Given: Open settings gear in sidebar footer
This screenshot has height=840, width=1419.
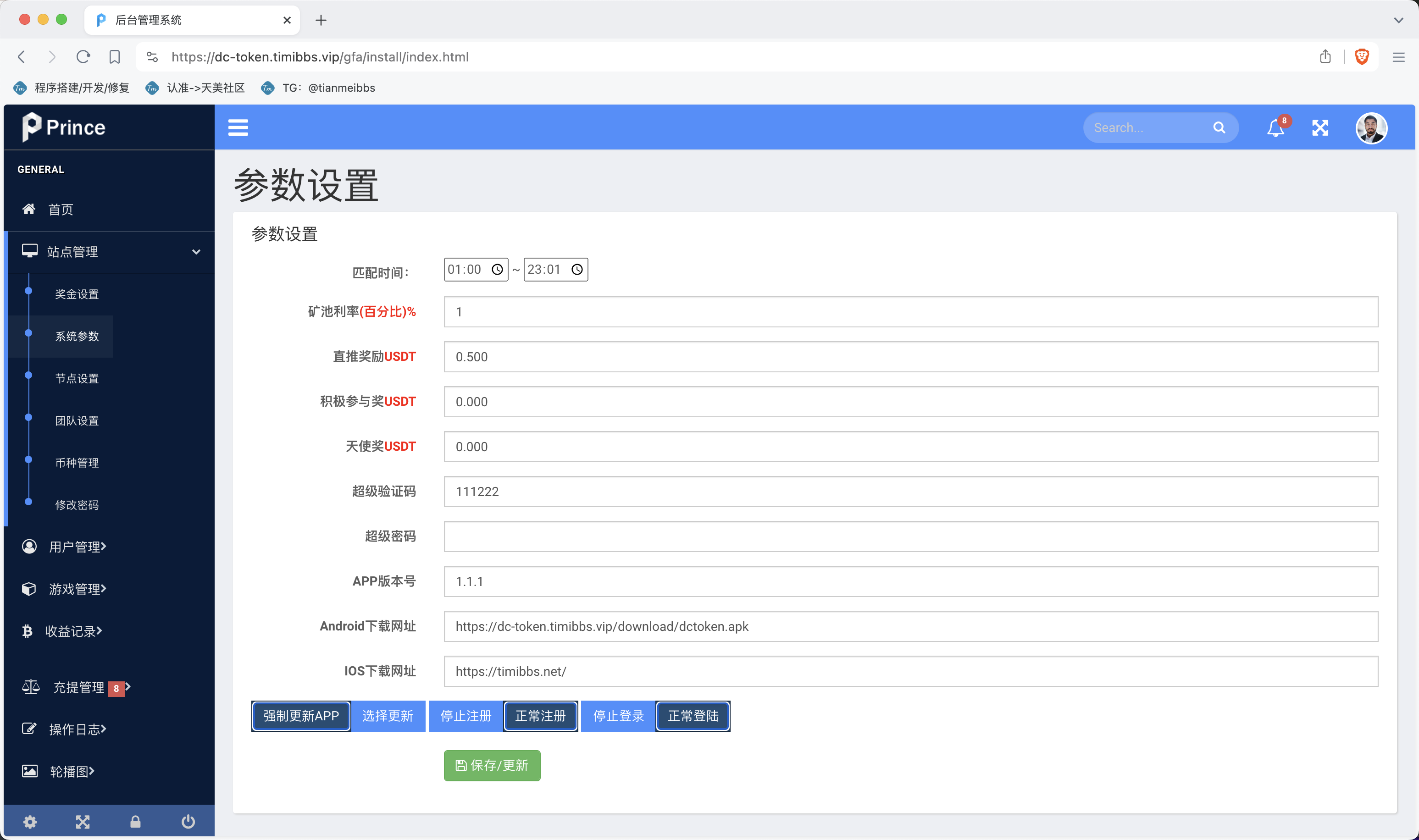Looking at the screenshot, I should 30,821.
